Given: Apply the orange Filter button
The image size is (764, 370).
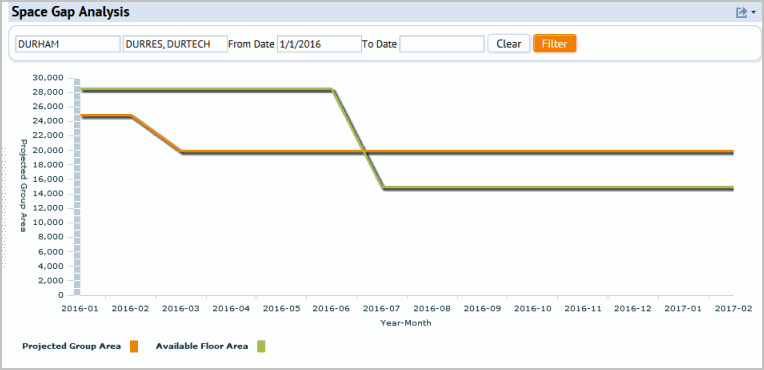Looking at the screenshot, I should point(555,43).
